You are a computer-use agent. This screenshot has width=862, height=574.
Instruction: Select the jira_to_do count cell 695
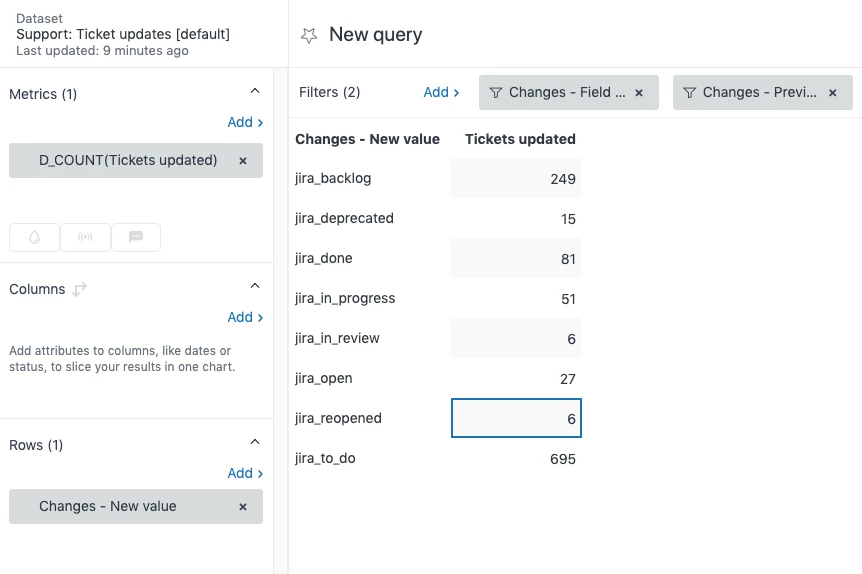(x=516, y=459)
